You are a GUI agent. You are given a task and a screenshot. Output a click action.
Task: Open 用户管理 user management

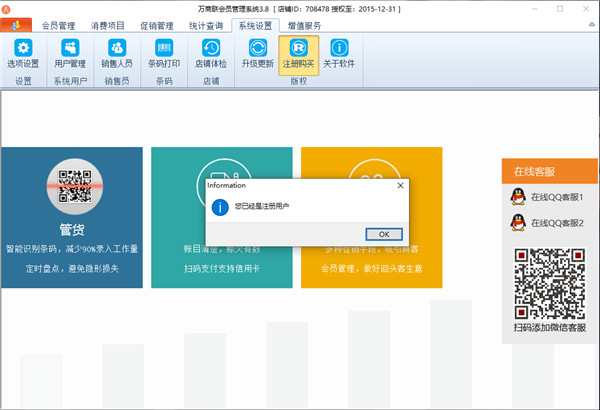pyautogui.click(x=70, y=53)
